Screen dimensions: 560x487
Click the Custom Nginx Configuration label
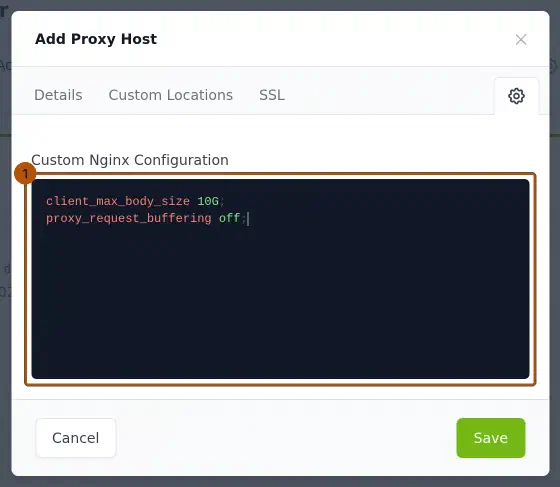130,160
